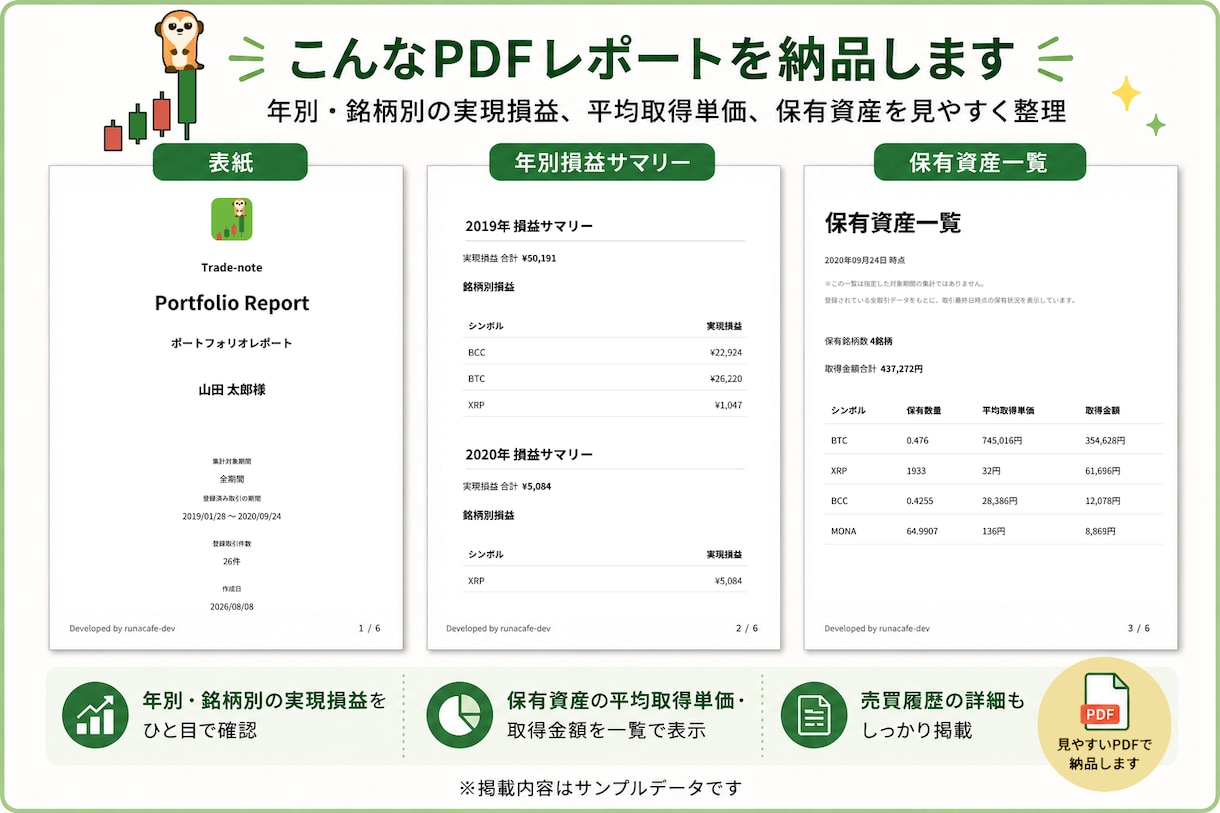Click the BCC profit ¥22,924

click(726, 352)
